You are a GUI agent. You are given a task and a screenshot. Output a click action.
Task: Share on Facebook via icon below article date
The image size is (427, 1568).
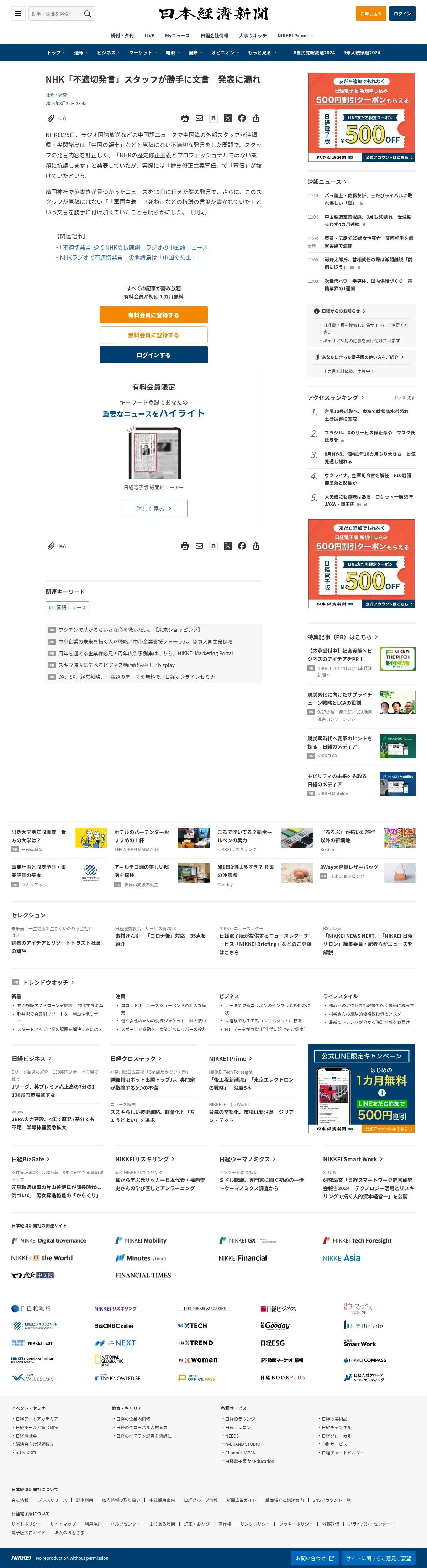242,118
